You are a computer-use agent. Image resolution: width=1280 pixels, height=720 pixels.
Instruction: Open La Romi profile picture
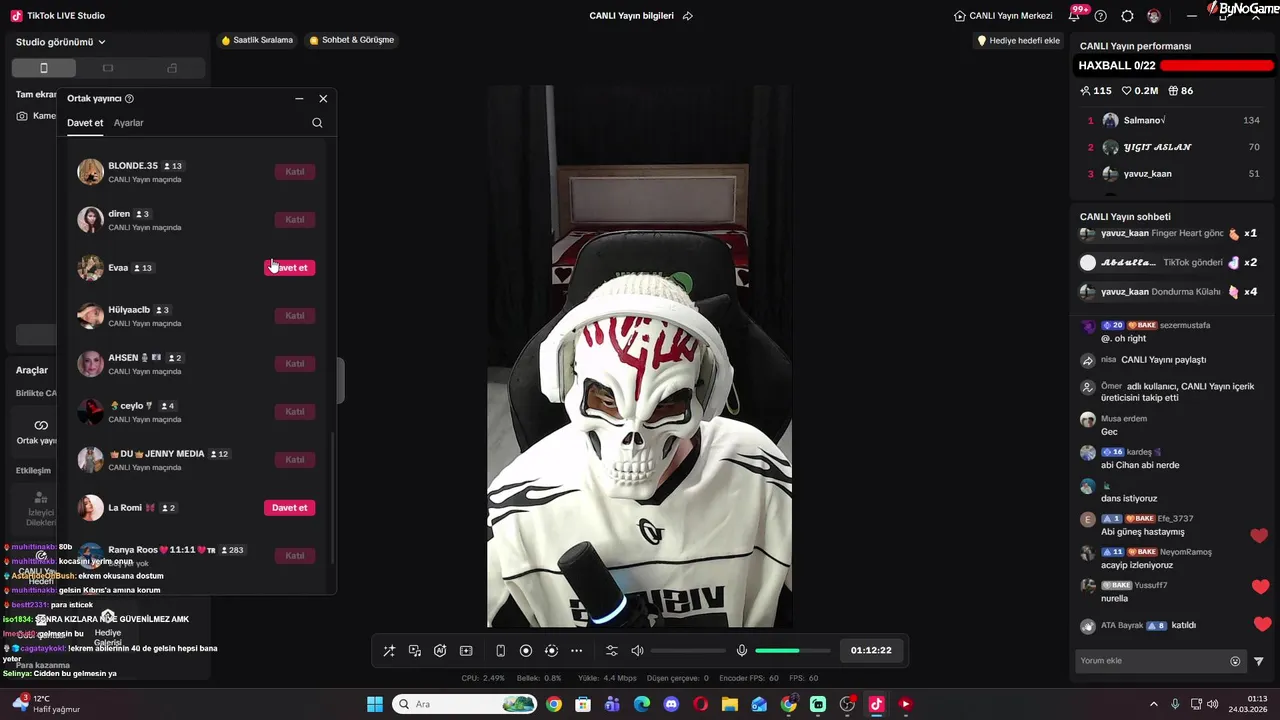[91, 508]
